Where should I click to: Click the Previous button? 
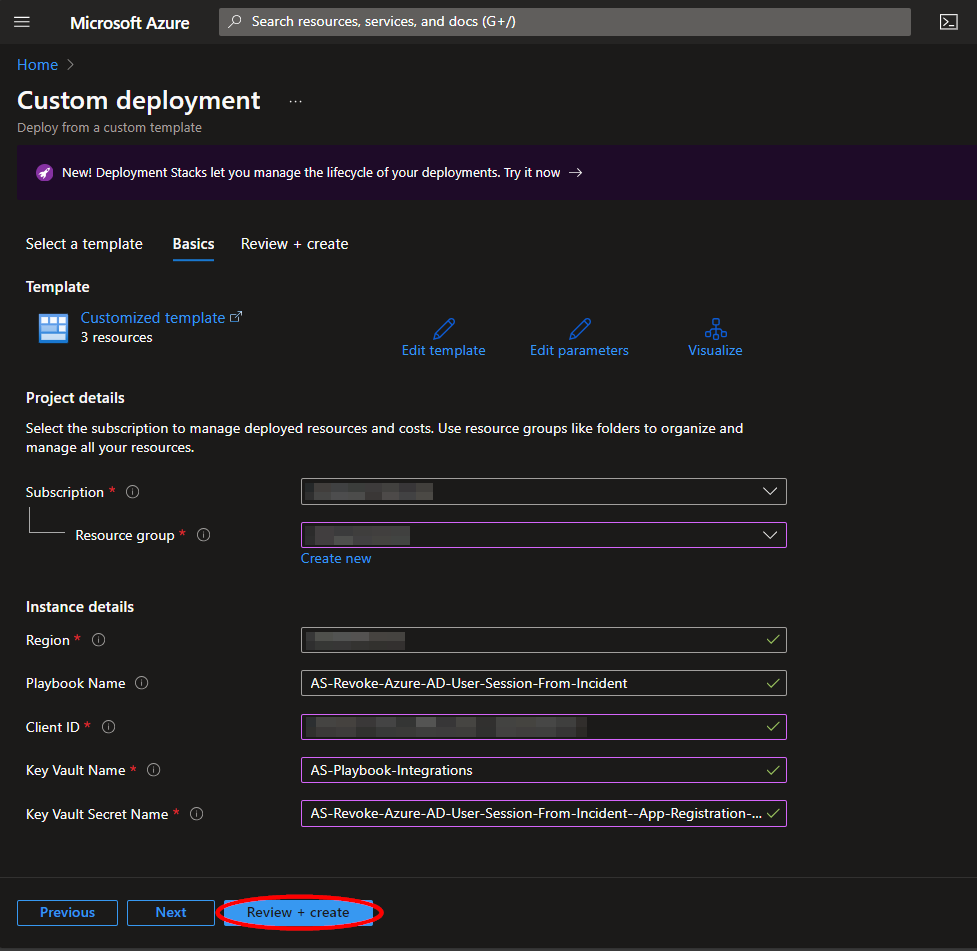67,913
